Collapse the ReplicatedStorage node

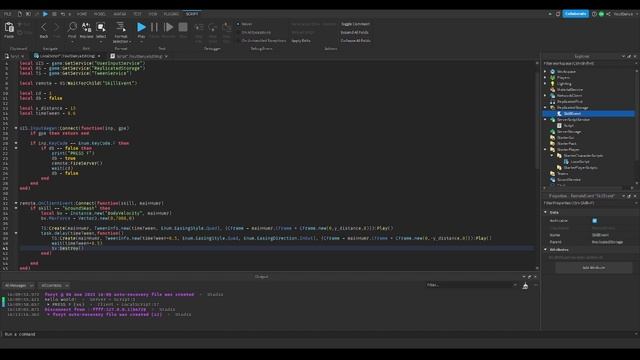tap(545, 108)
